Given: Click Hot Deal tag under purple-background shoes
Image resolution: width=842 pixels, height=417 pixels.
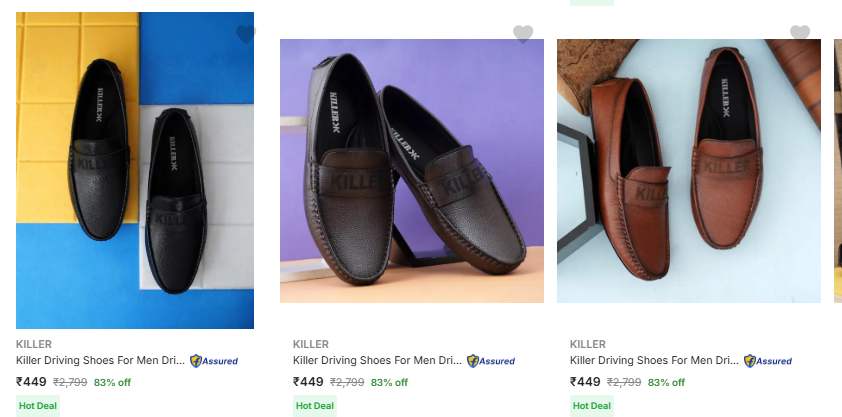Looking at the screenshot, I should coord(314,405).
